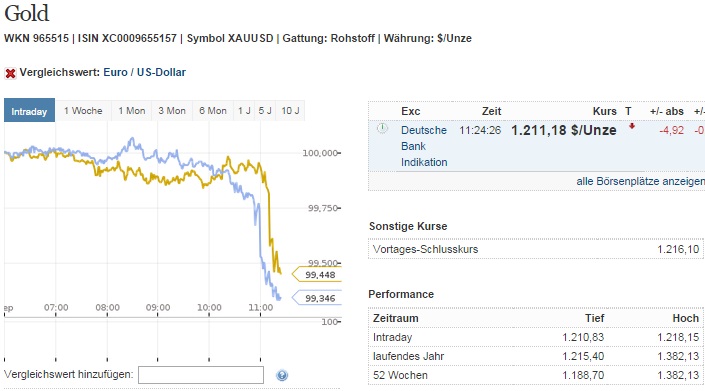Click the yellow 99,448 value marker

click(317, 275)
